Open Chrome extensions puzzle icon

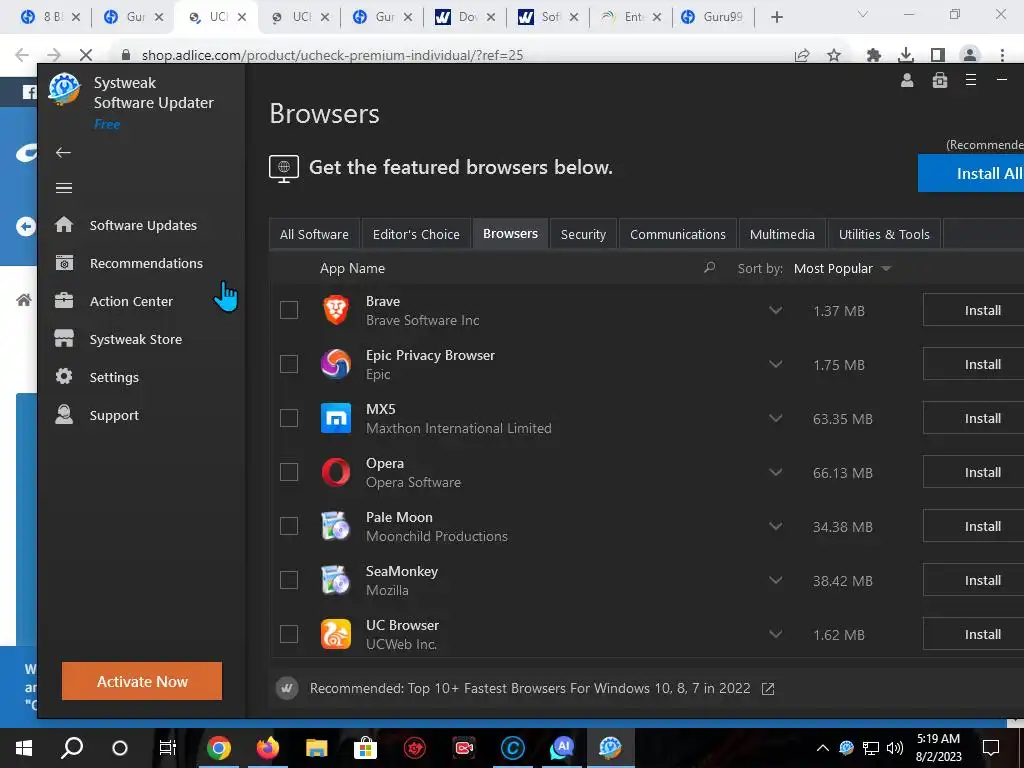click(x=873, y=56)
